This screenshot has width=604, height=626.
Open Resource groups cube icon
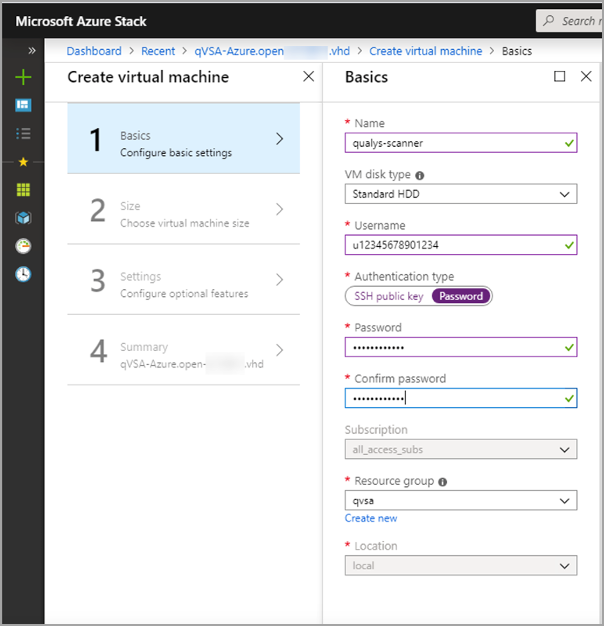[23, 218]
